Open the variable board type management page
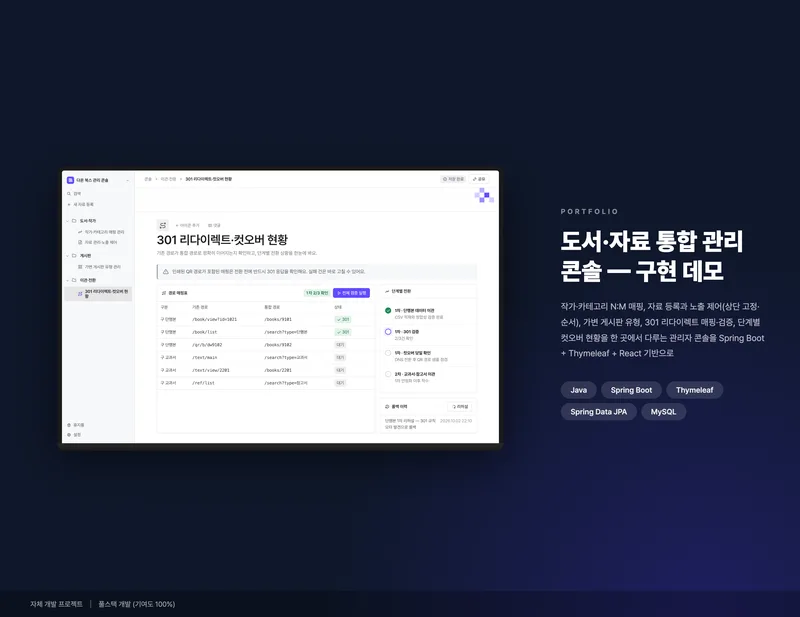The height and width of the screenshot is (617, 800). coord(99,267)
